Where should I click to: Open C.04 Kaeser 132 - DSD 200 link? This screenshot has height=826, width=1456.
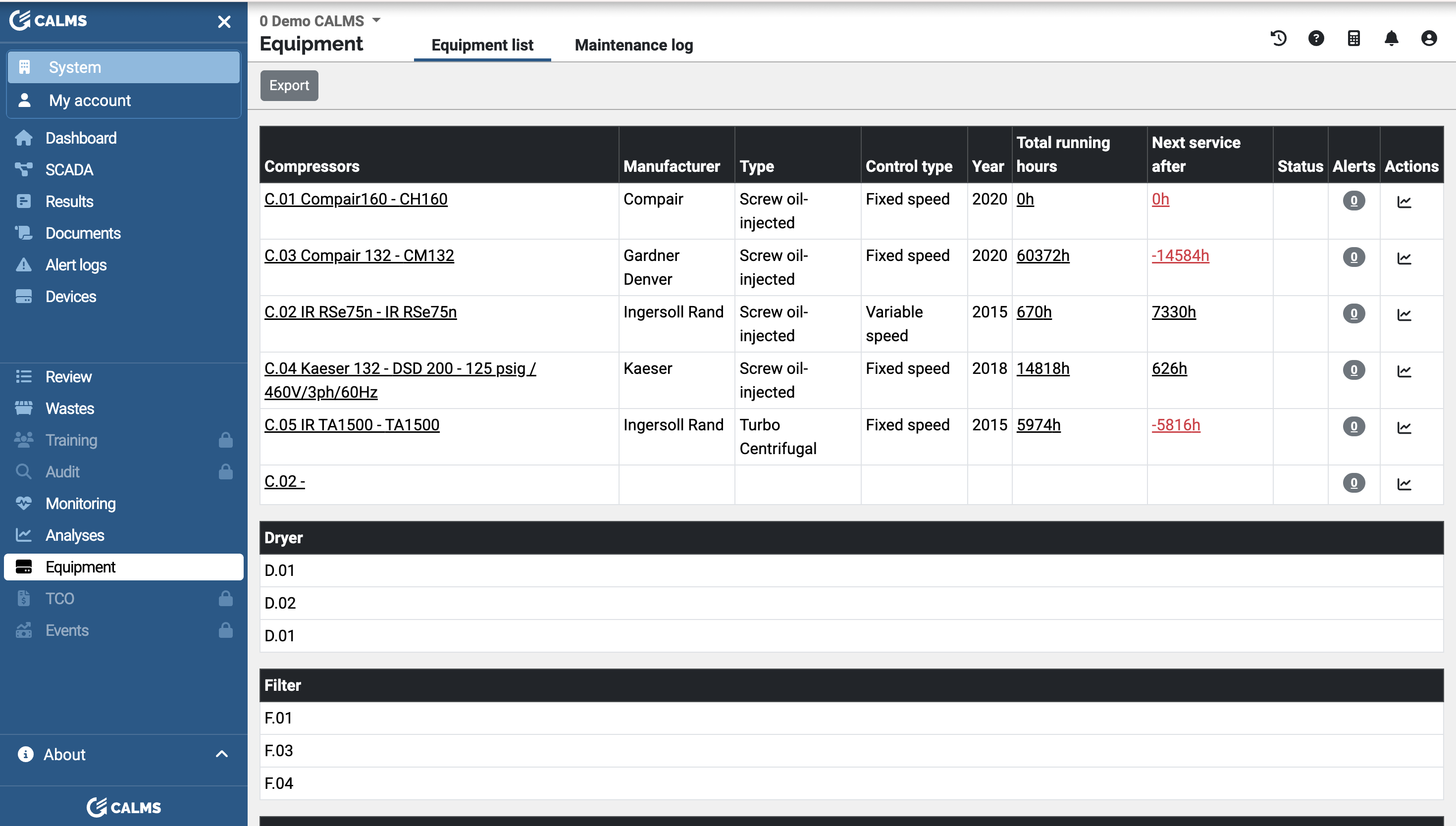400,380
